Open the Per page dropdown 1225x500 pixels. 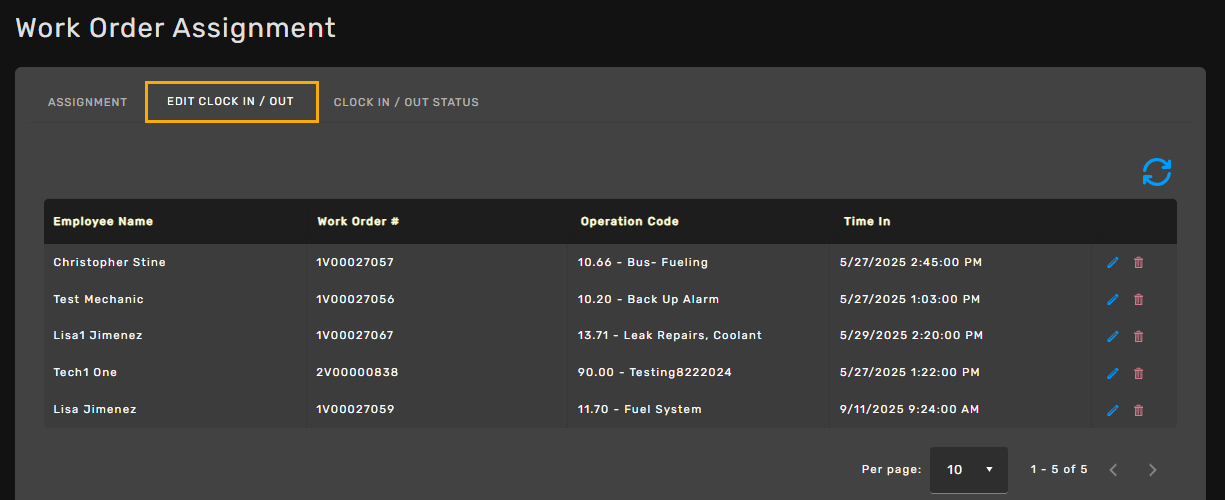pyautogui.click(x=968, y=469)
